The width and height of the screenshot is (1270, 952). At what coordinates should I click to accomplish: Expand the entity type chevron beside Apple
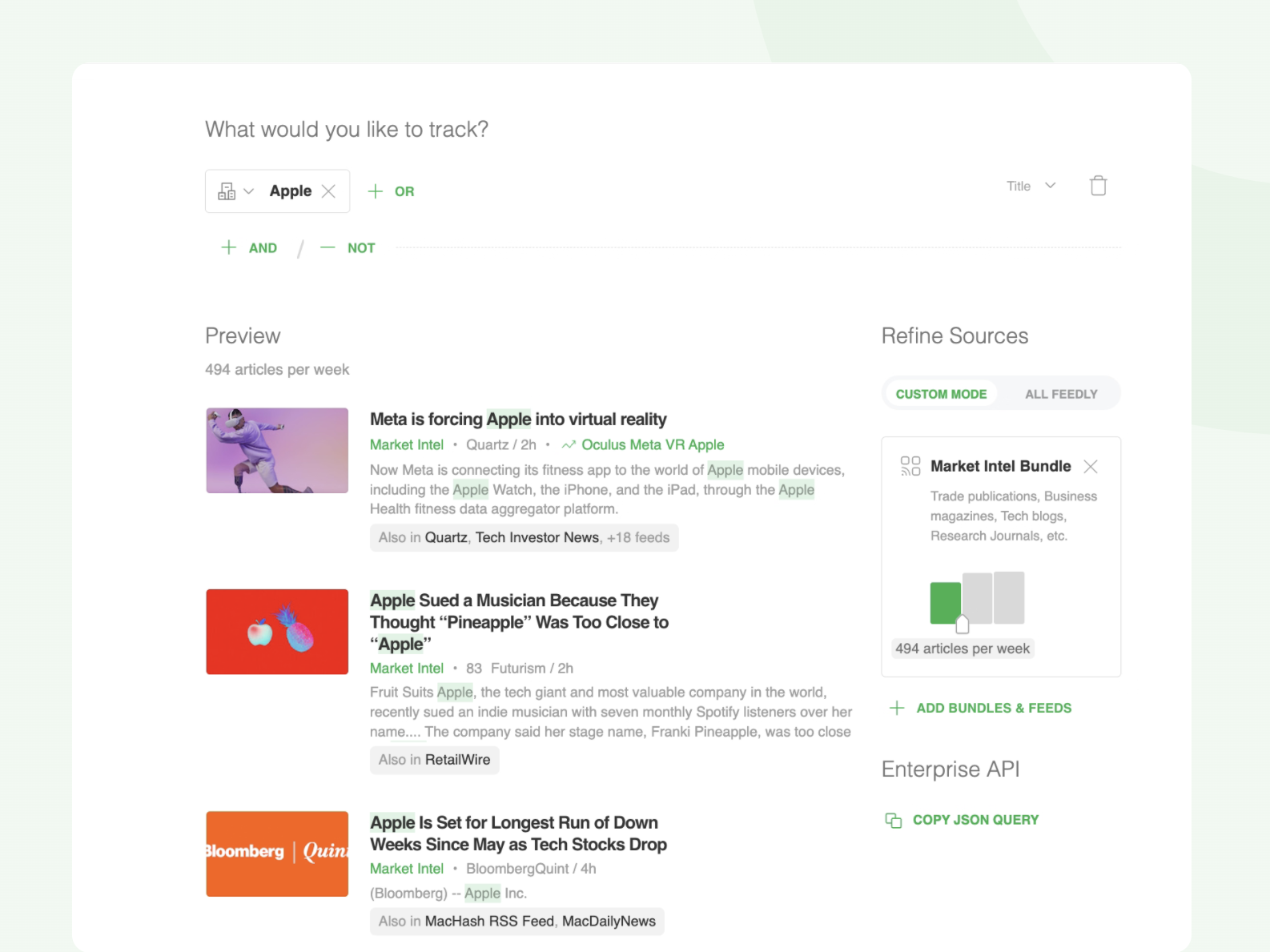[249, 191]
